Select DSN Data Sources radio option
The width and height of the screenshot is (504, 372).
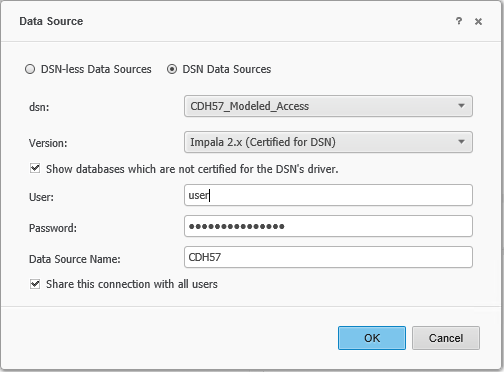click(172, 69)
